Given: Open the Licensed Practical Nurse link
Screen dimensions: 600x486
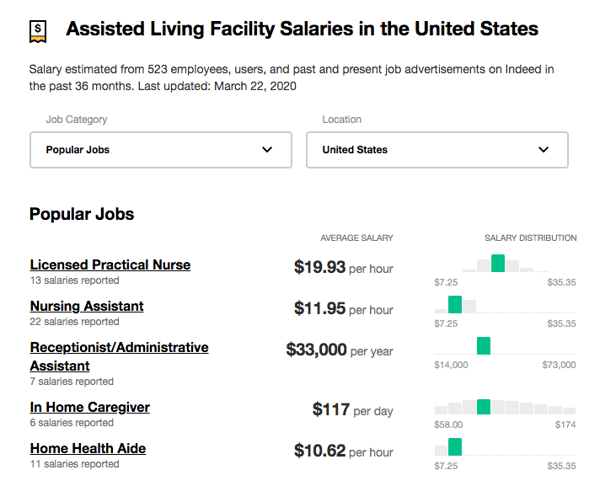Looking at the screenshot, I should pyautogui.click(x=110, y=265).
